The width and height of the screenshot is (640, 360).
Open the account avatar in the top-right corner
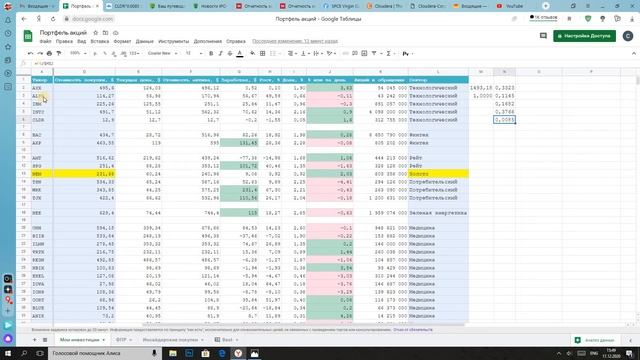coord(628,36)
